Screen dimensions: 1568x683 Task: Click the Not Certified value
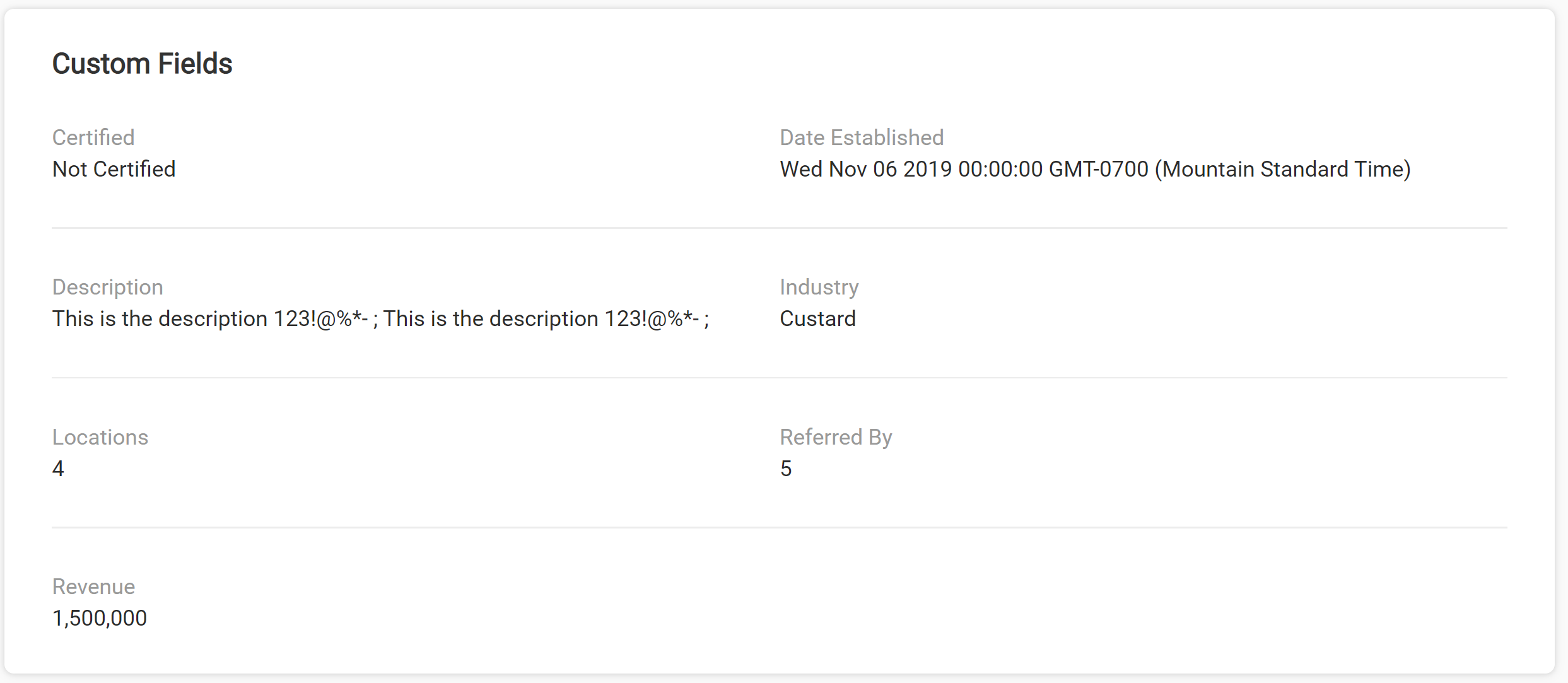114,169
